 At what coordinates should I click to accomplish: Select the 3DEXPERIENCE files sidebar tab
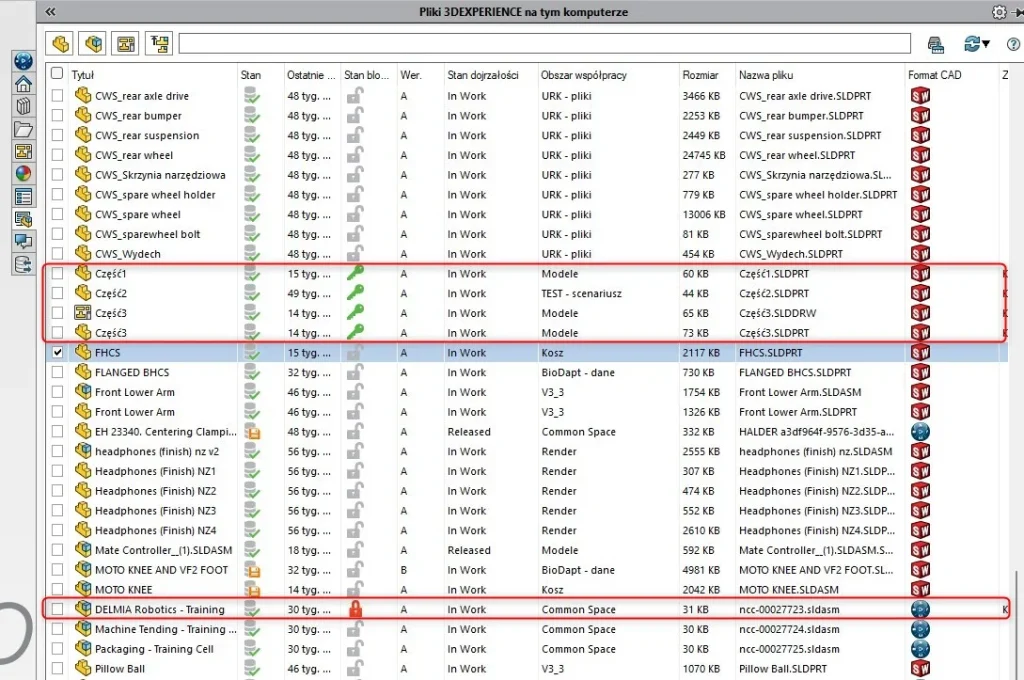[x=24, y=219]
